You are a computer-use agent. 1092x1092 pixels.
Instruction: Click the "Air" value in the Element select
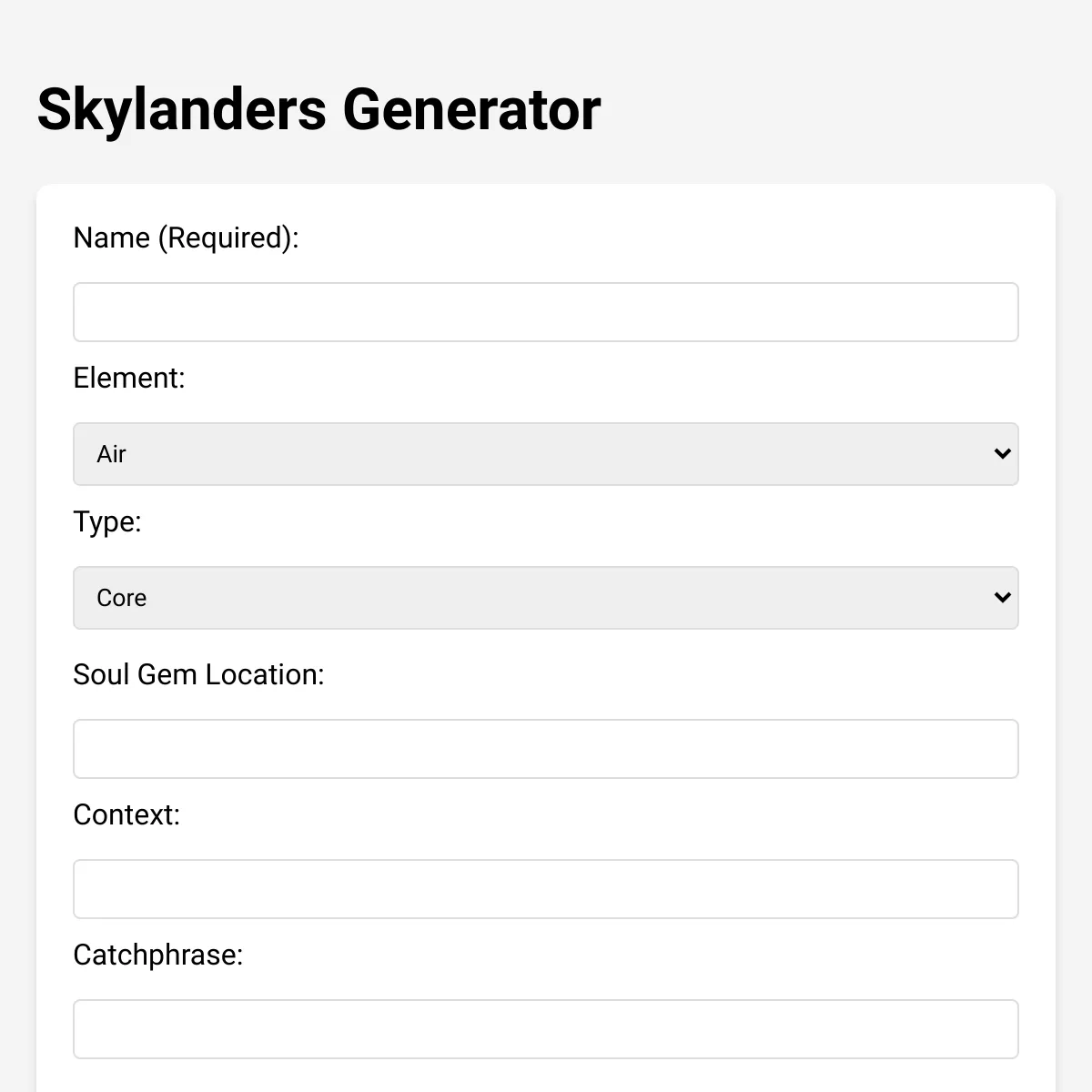[x=112, y=454]
